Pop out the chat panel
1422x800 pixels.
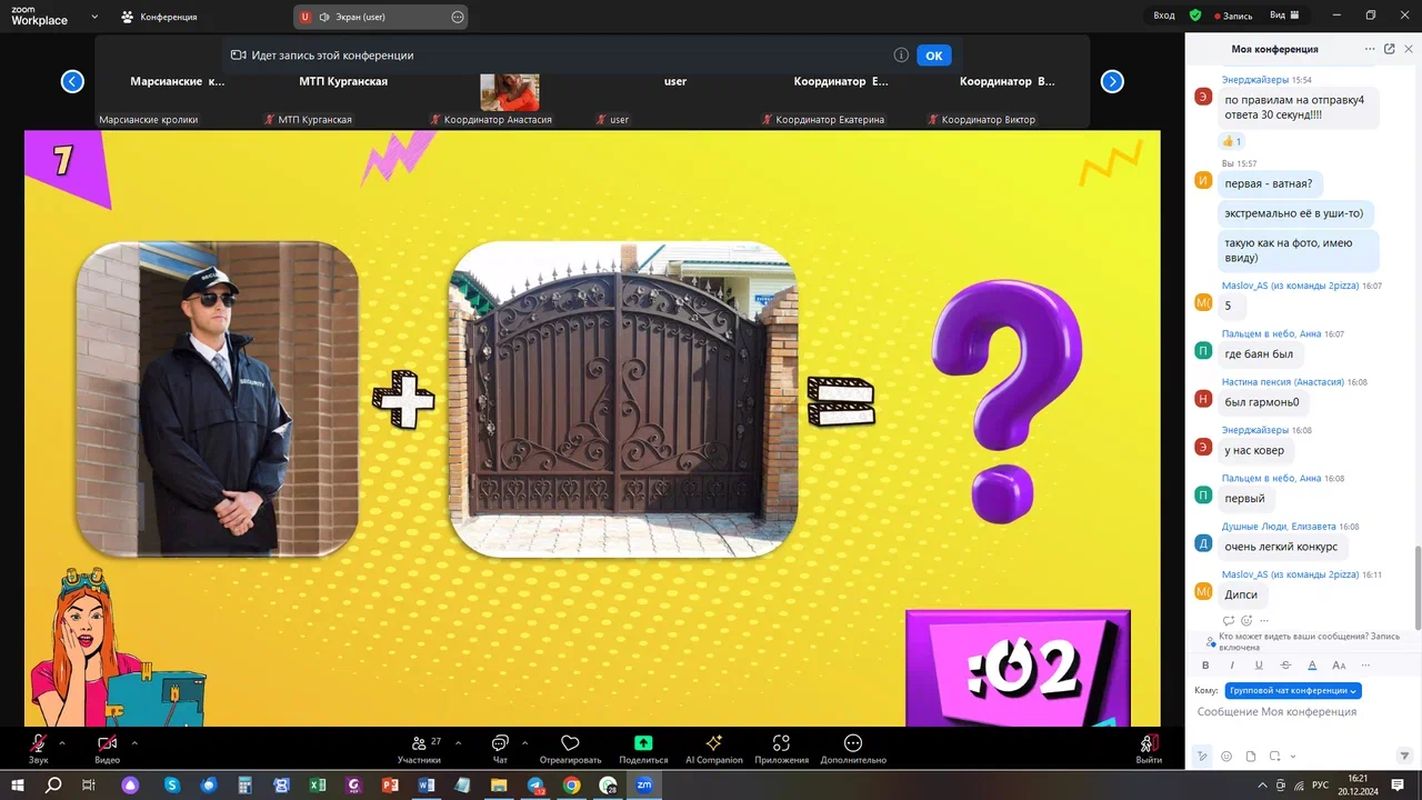[x=1389, y=49]
